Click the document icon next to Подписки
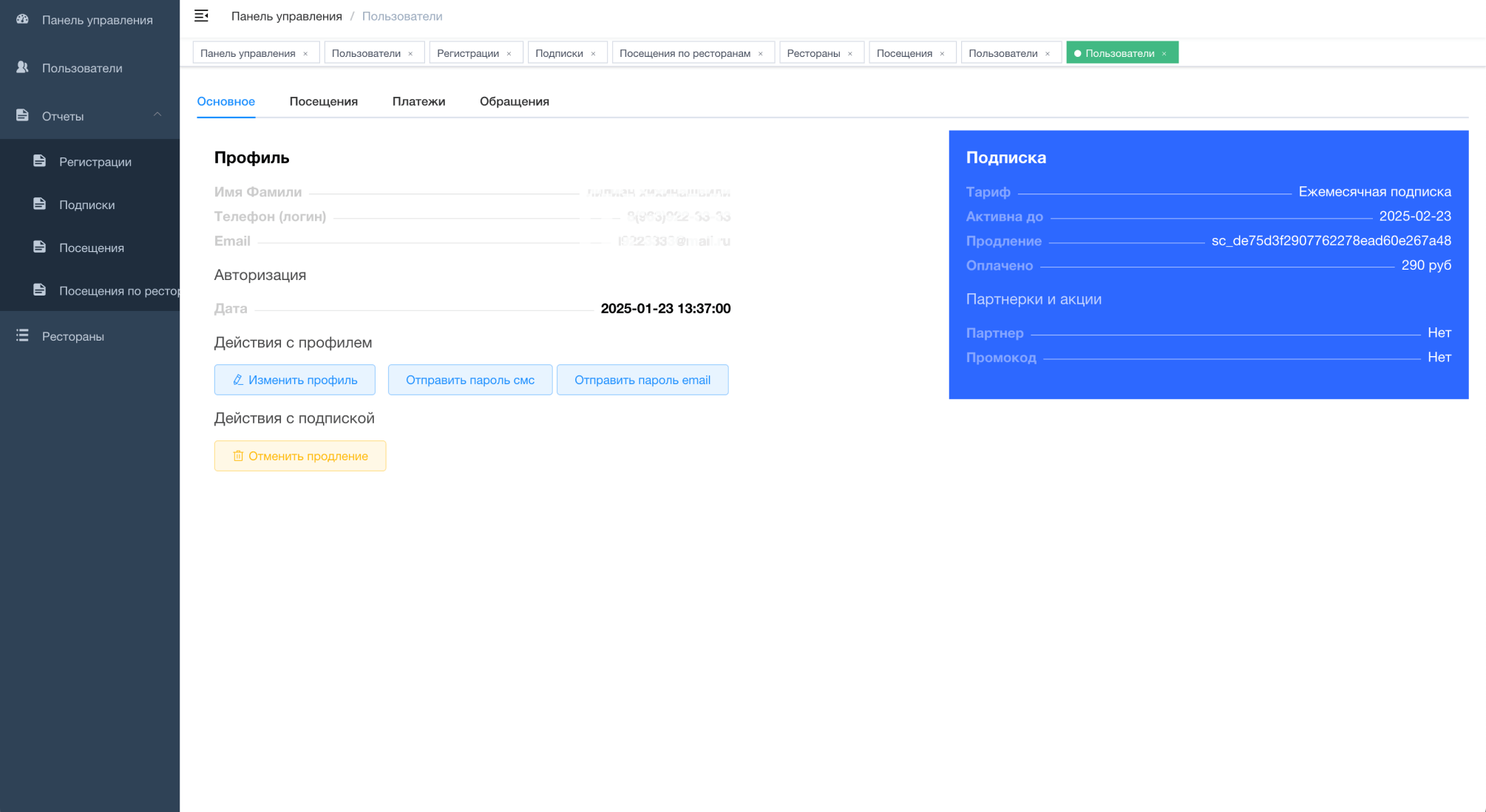The image size is (1486, 812). [x=40, y=204]
